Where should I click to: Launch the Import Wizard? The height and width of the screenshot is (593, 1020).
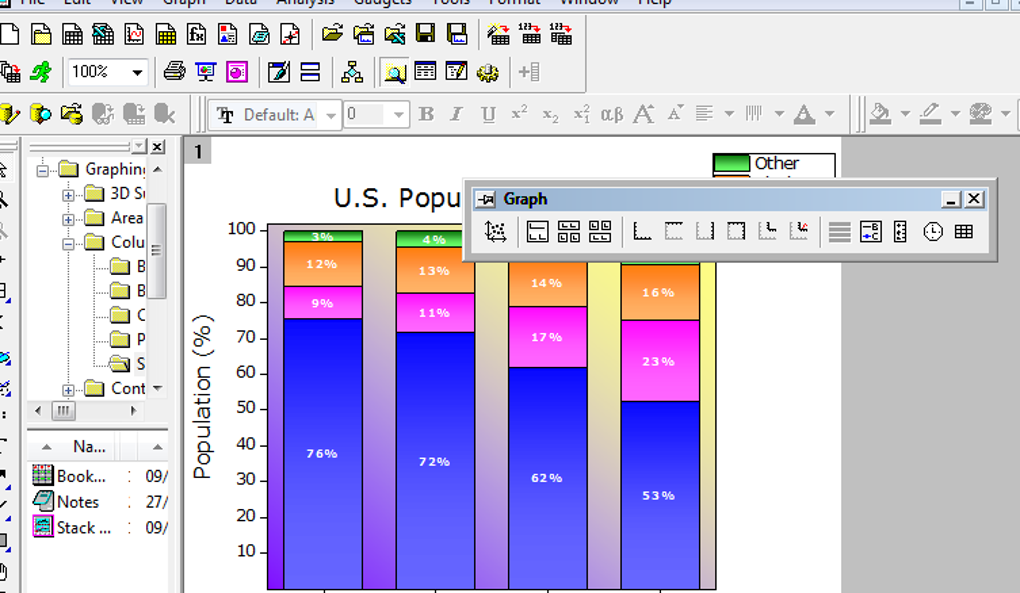tap(498, 34)
